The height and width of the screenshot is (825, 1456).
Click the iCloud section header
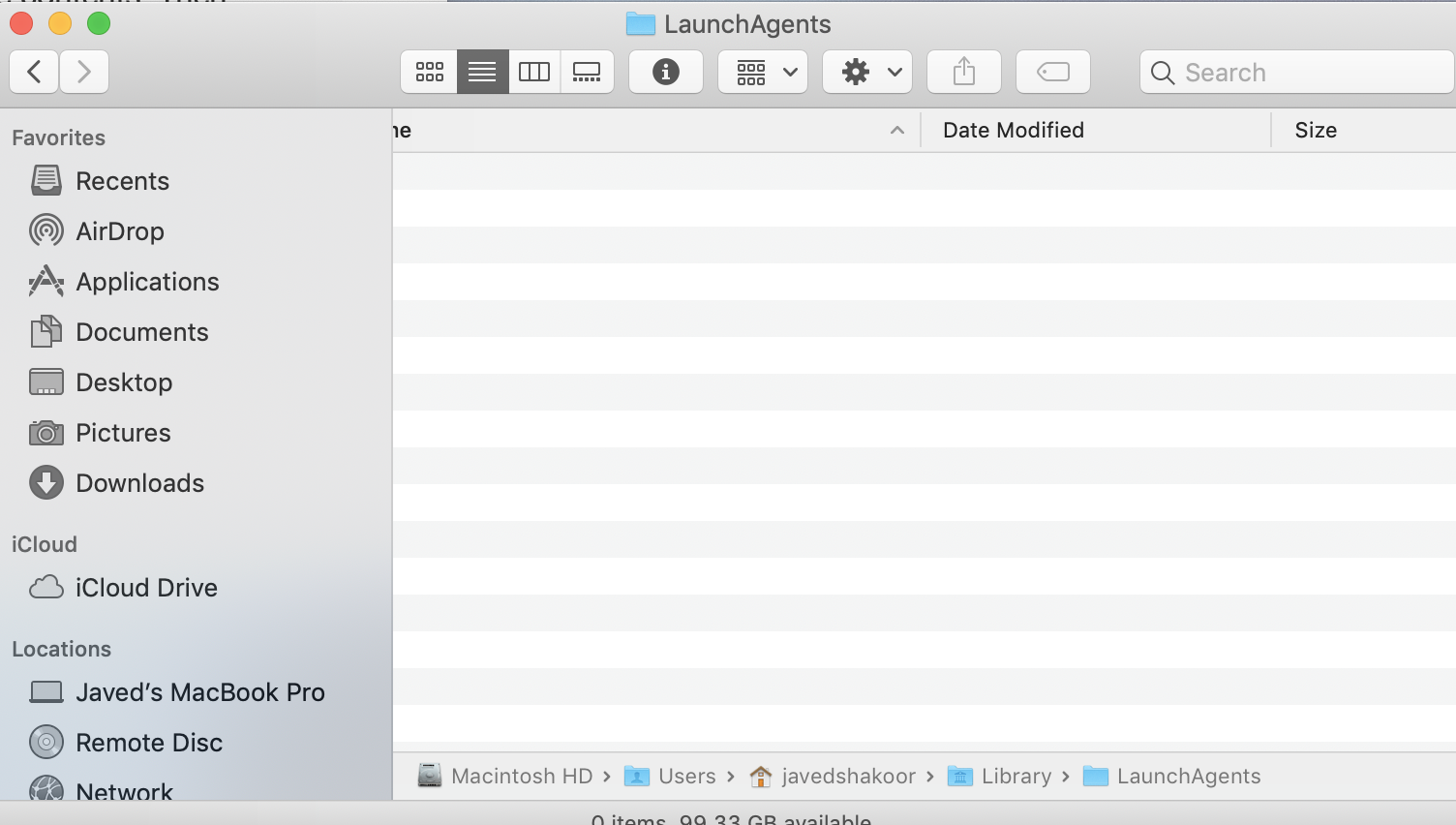tap(45, 544)
